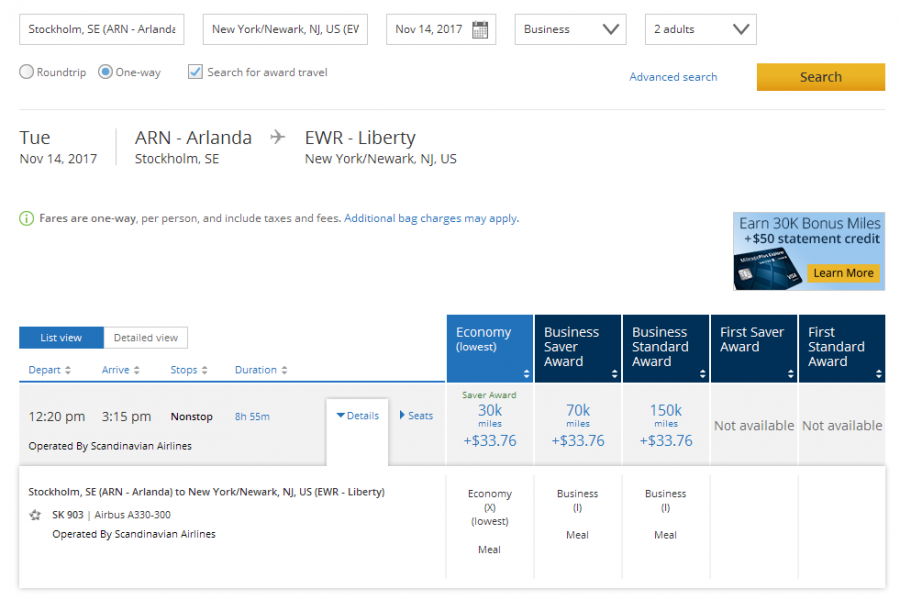Click the Star Alliance logo beside SK 903
Viewport: 900px width, 600px height.
36,515
